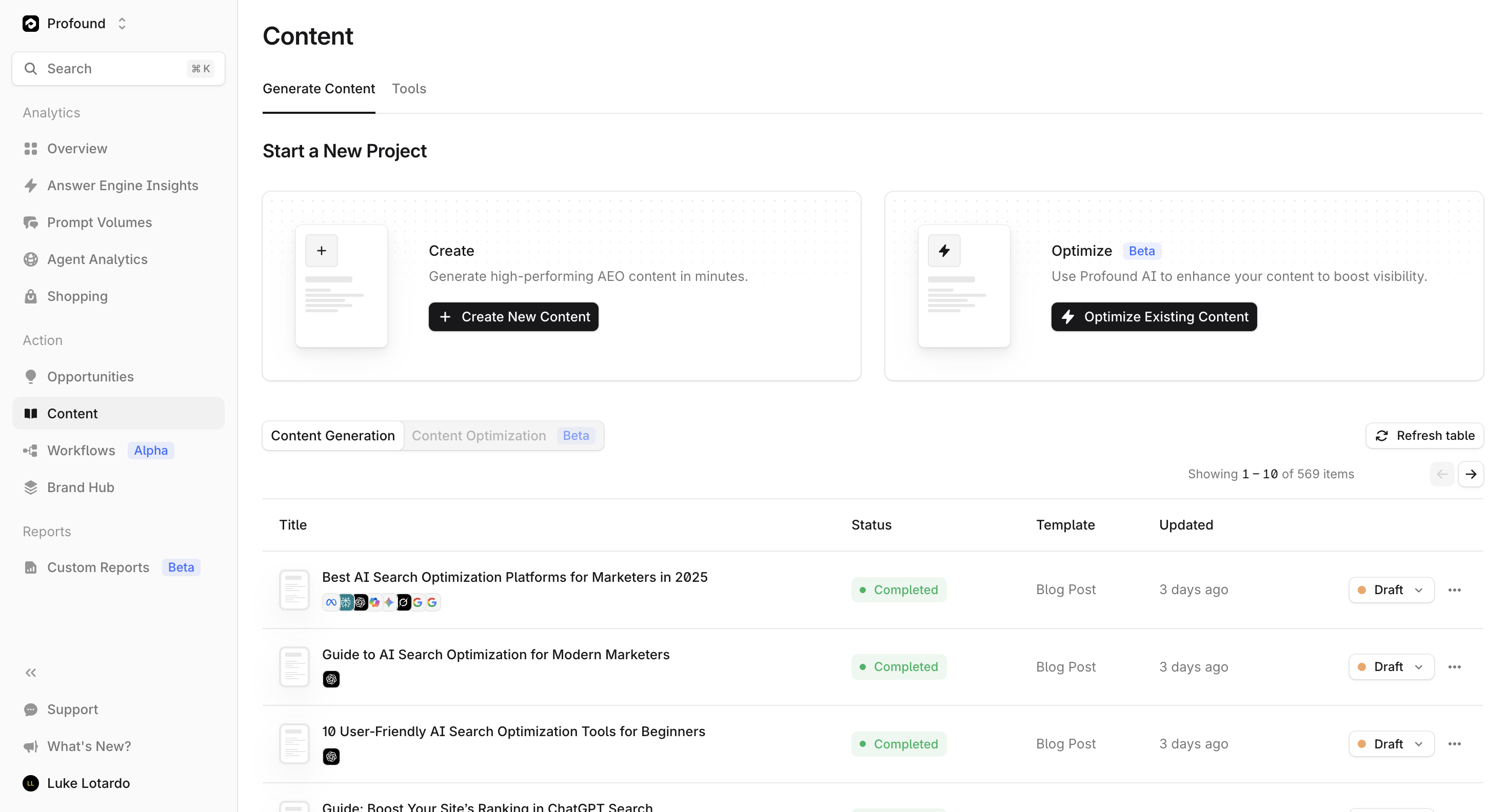The image size is (1508, 812).
Task: Click the What's New megaphone icon
Action: coord(30,746)
